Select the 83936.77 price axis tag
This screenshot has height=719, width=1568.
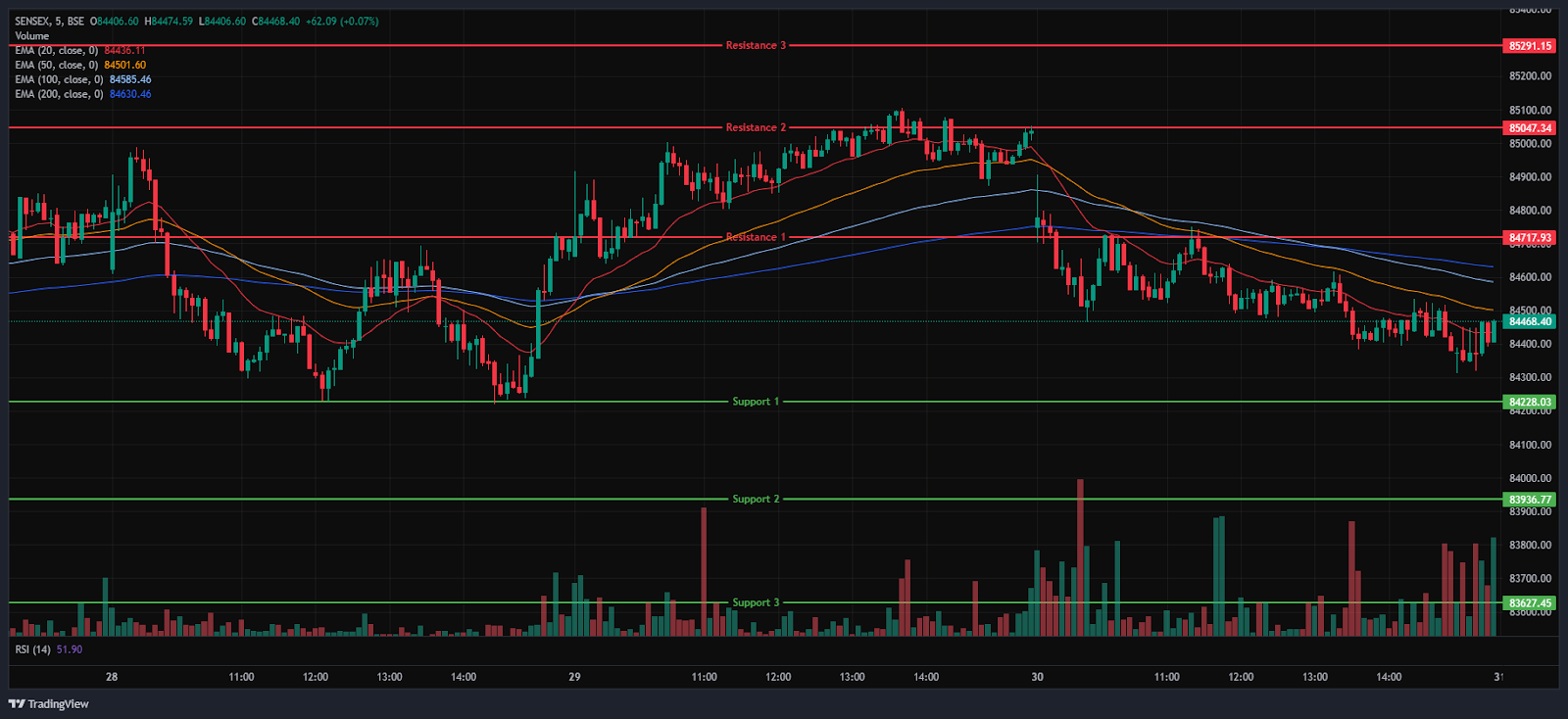[x=1530, y=500]
